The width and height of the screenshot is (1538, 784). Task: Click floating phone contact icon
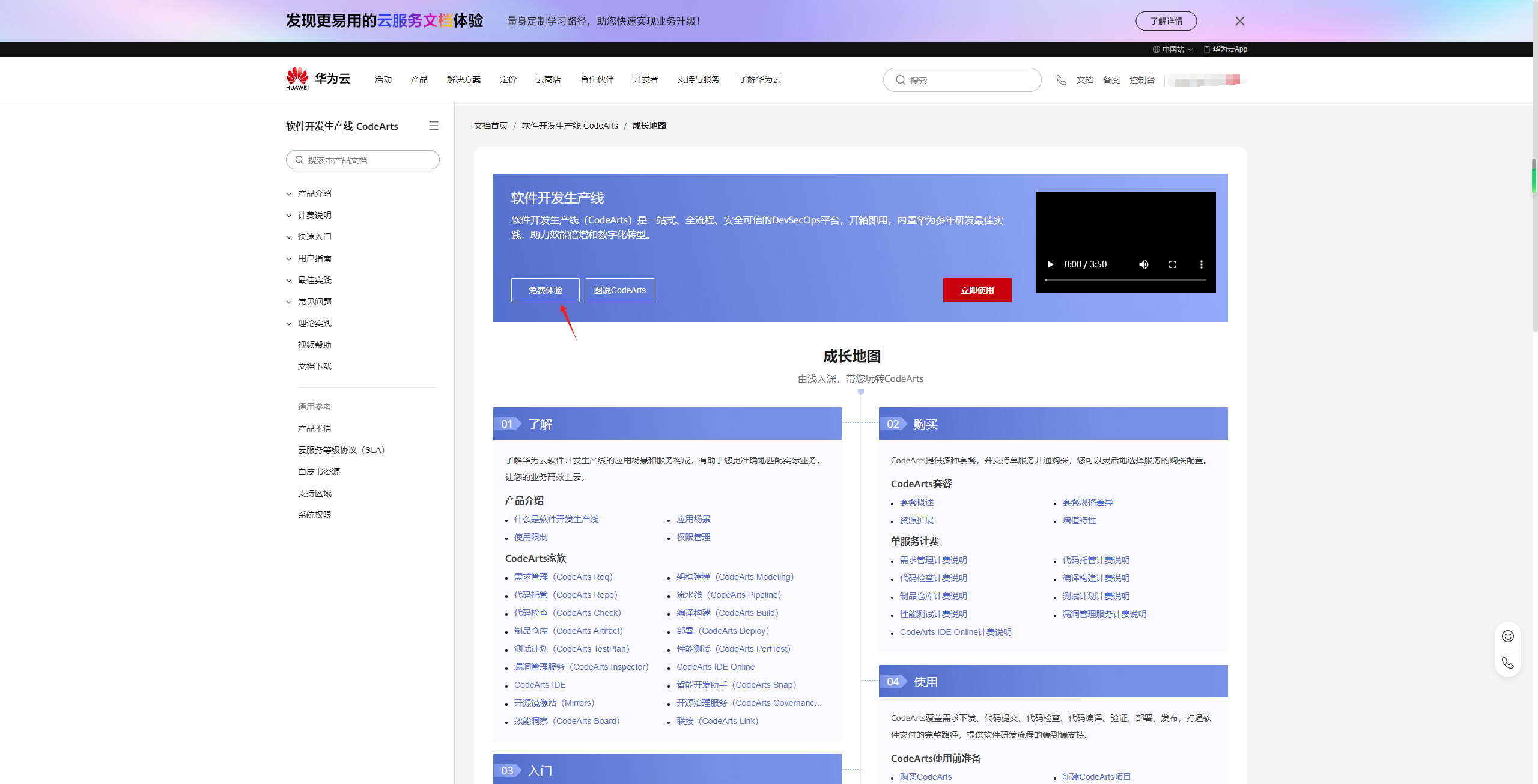[1507, 663]
